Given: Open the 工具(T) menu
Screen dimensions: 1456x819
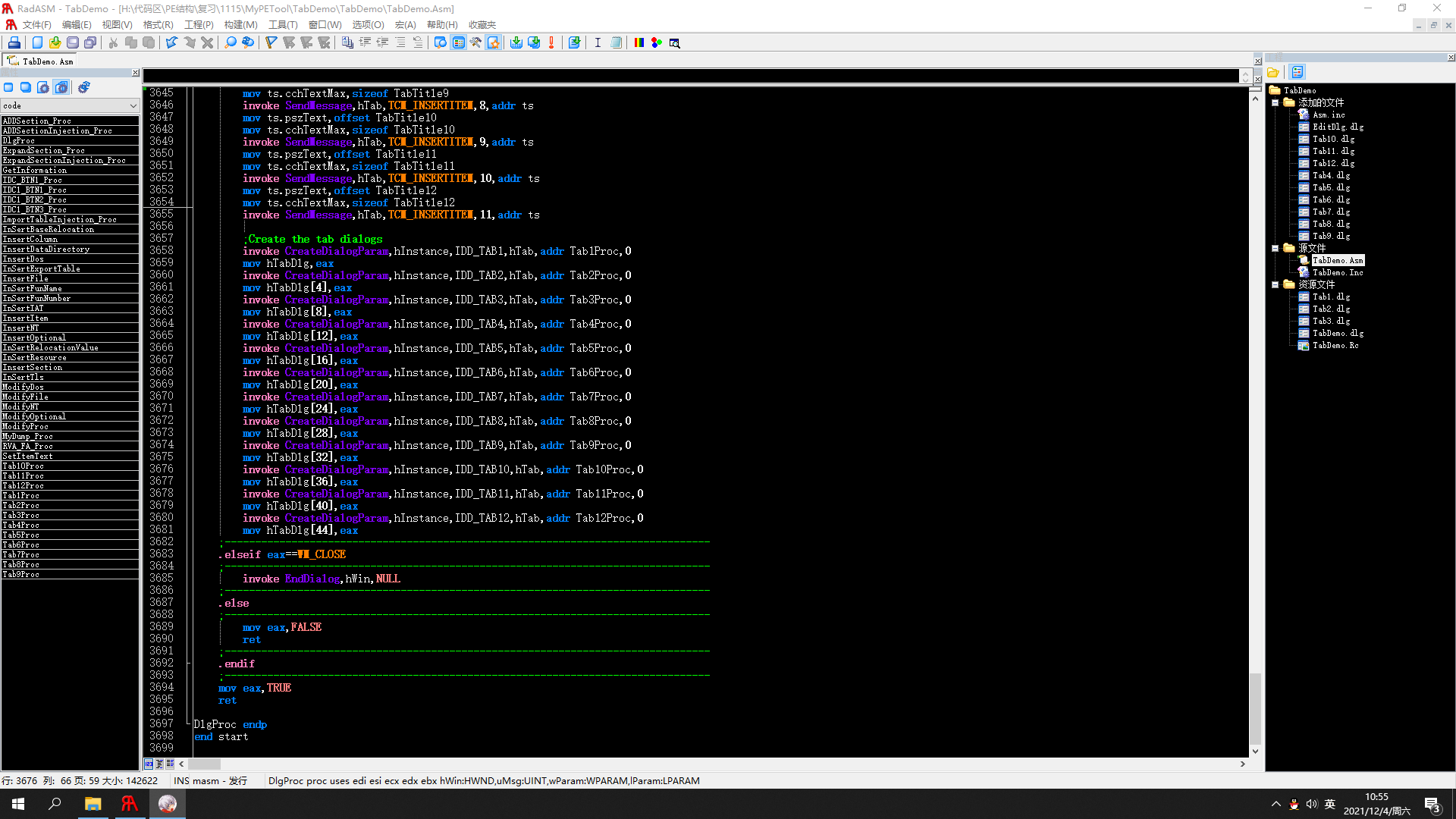Looking at the screenshot, I should pos(283,24).
